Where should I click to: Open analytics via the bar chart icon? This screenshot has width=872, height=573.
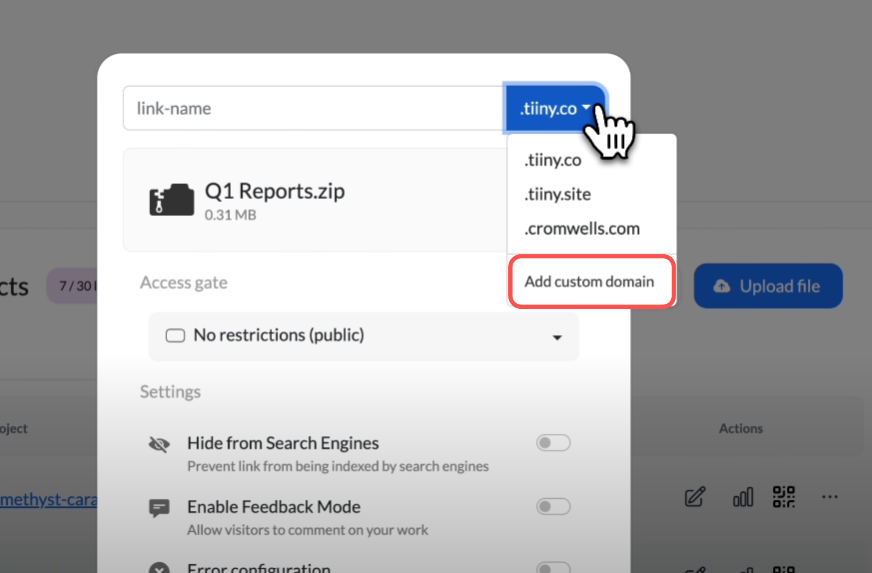[x=743, y=497]
